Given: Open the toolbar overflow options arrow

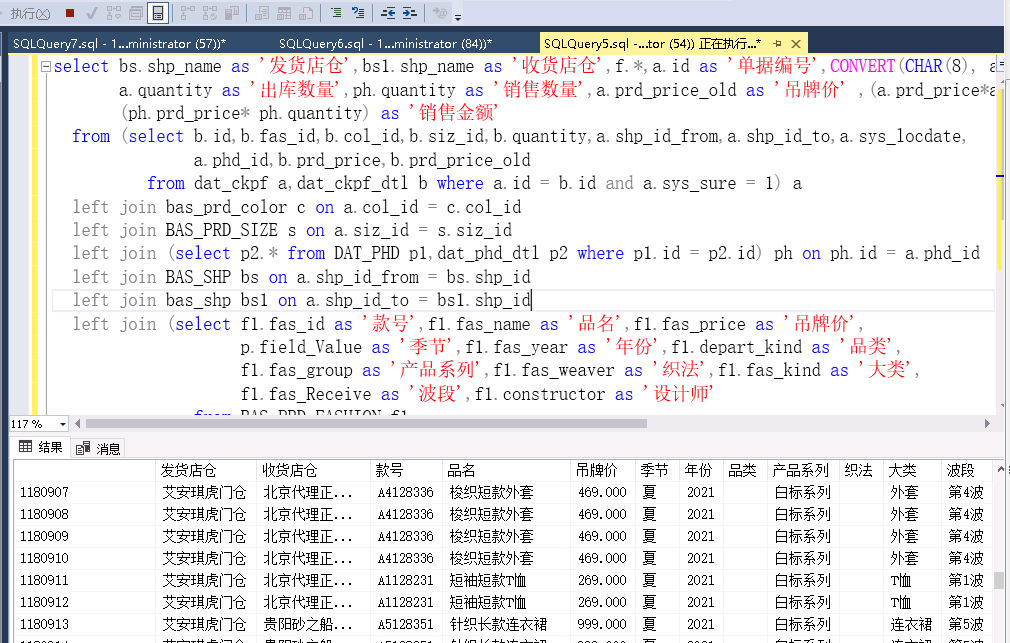Looking at the screenshot, I should tap(458, 15).
